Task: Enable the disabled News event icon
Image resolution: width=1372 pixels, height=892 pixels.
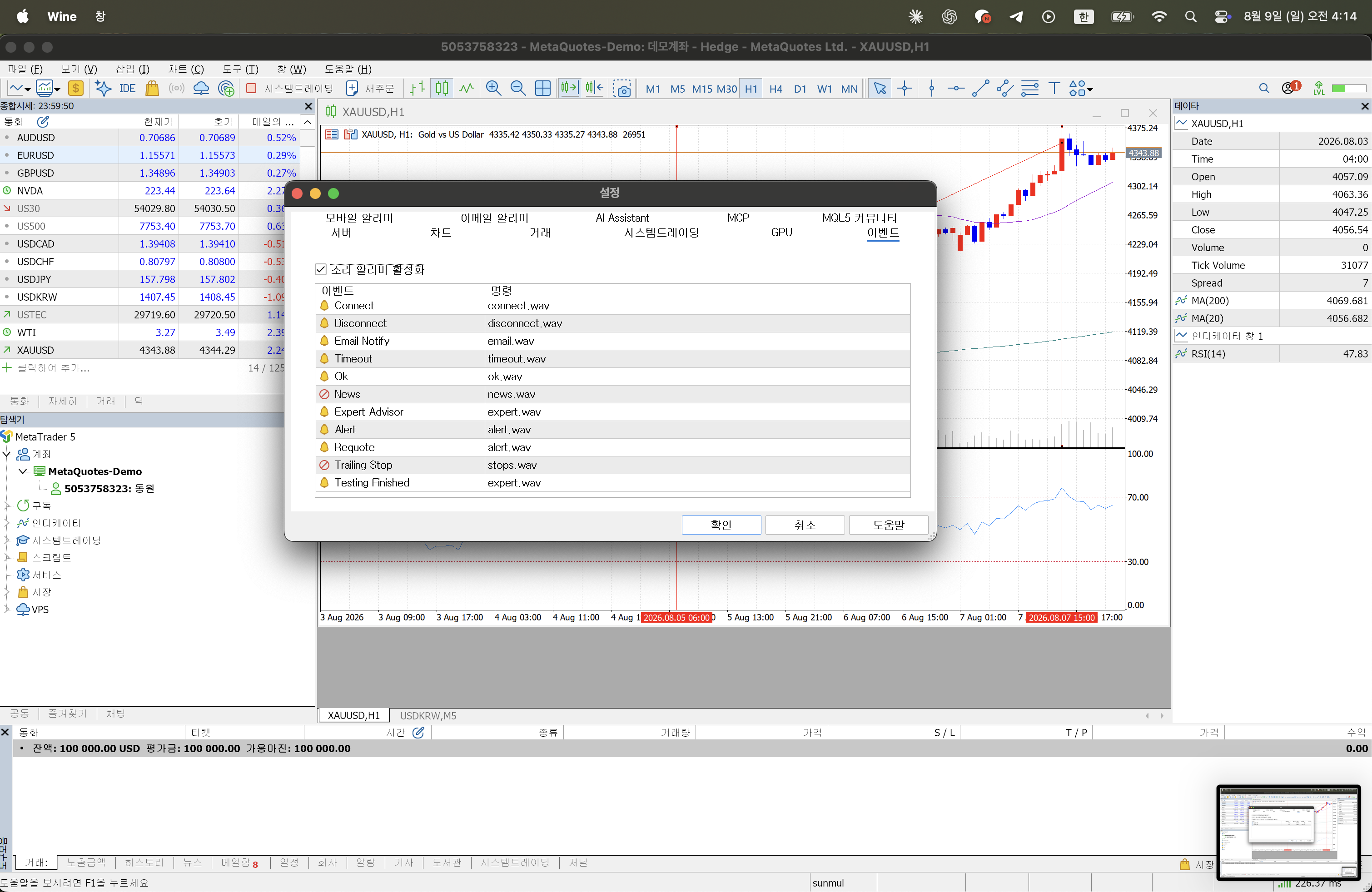Action: click(324, 394)
